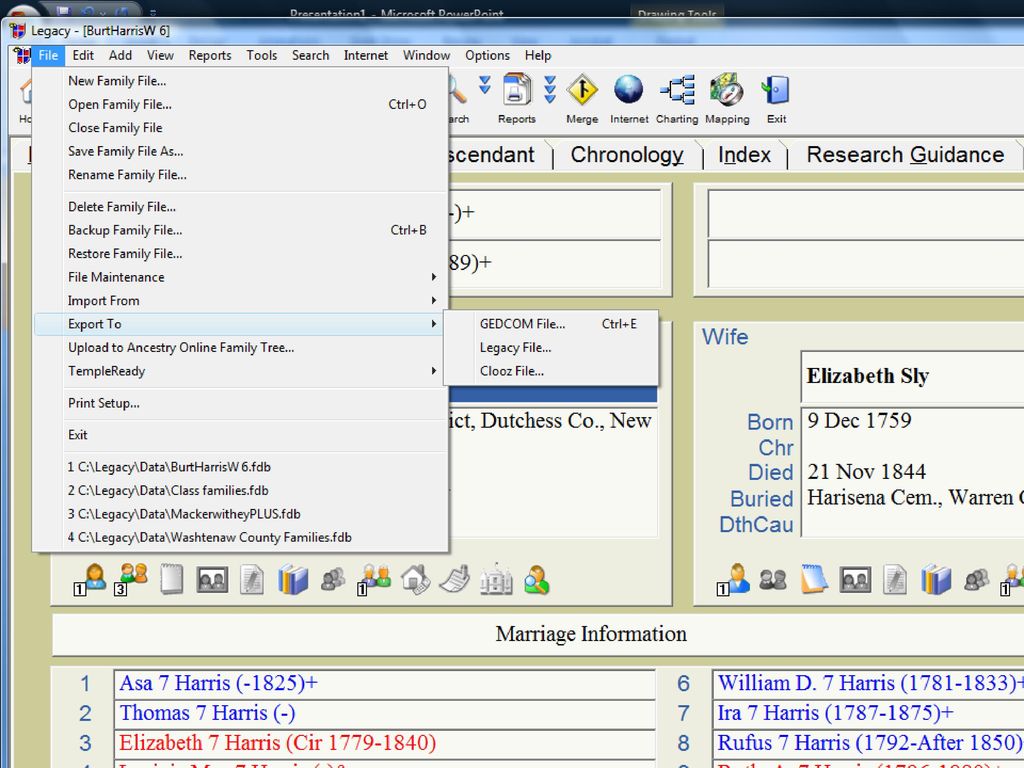
Task: Select Close Family File entry
Action: (x=240, y=128)
